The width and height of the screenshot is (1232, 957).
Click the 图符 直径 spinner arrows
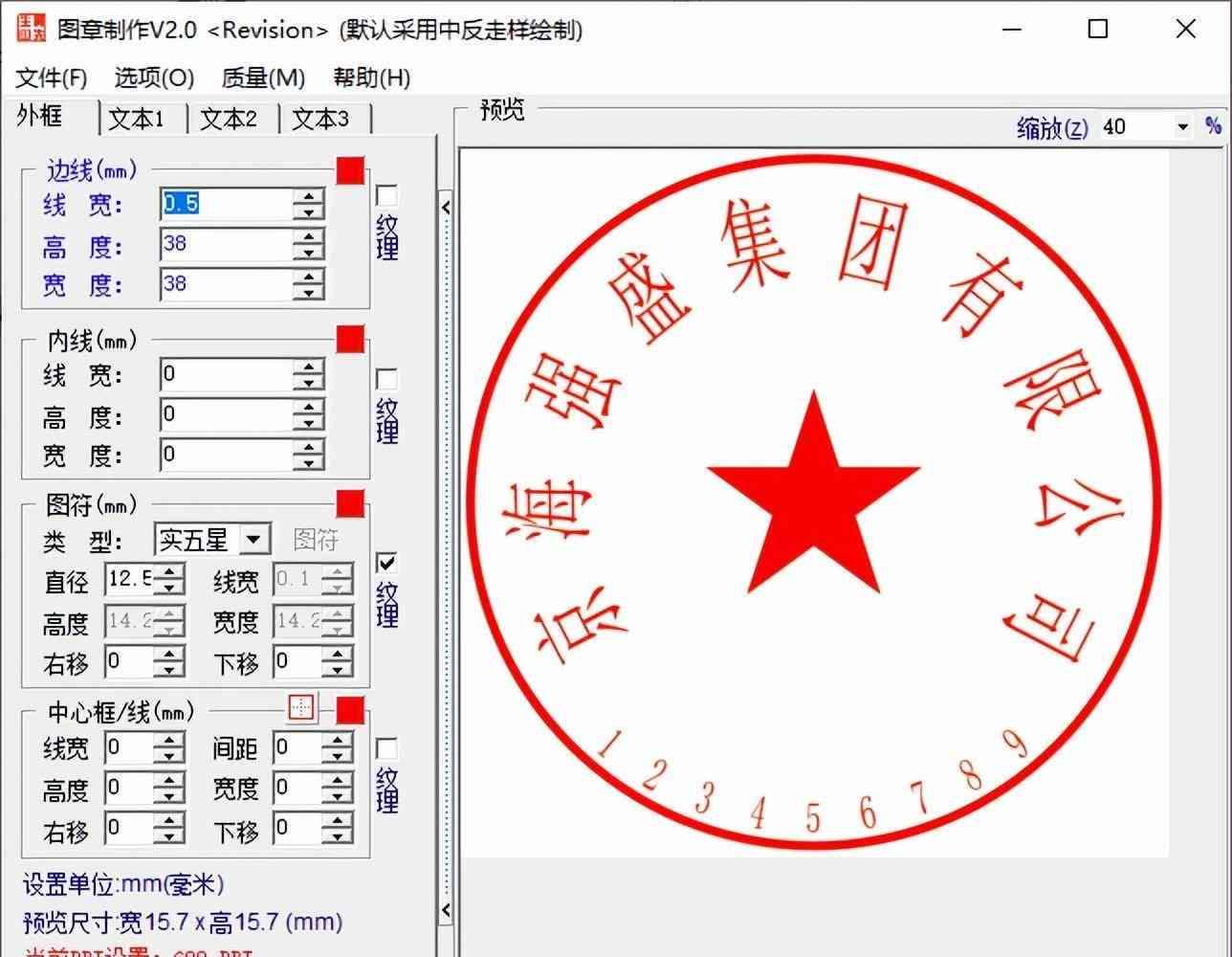pyautogui.click(x=169, y=579)
